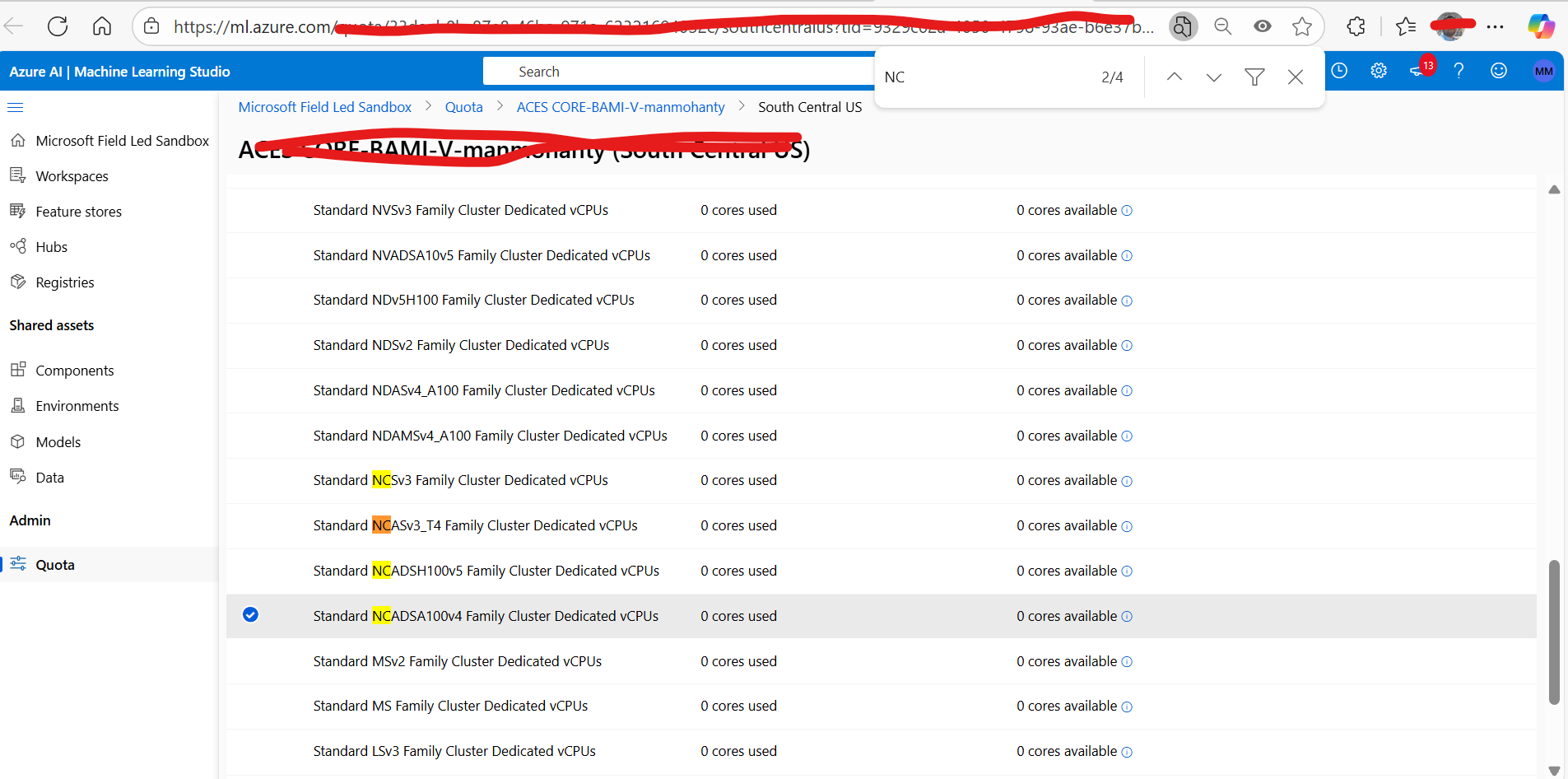Show info for NDSv2 cores available
The height and width of the screenshot is (779, 1568).
point(1127,346)
